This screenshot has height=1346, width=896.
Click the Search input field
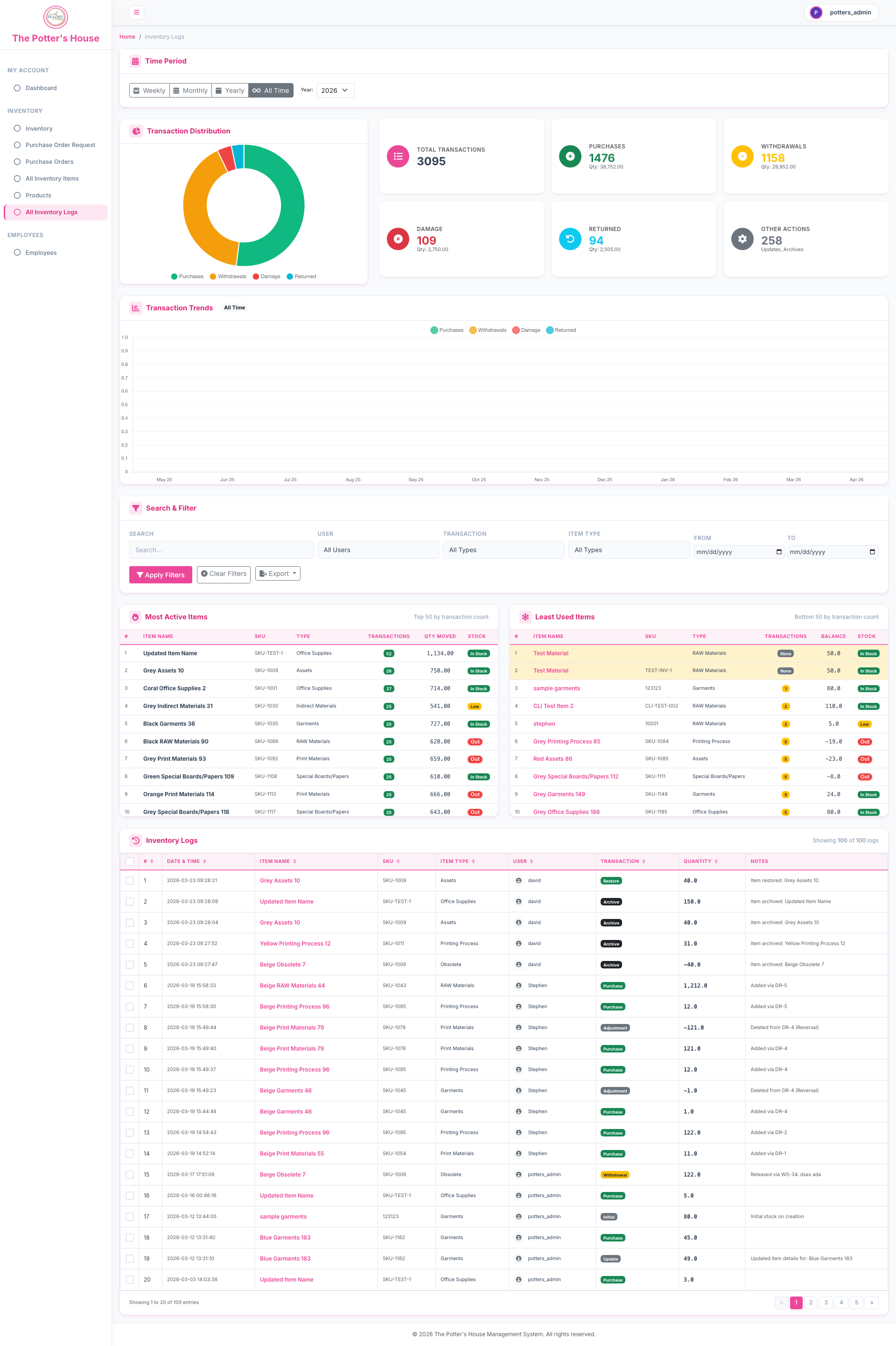(221, 550)
